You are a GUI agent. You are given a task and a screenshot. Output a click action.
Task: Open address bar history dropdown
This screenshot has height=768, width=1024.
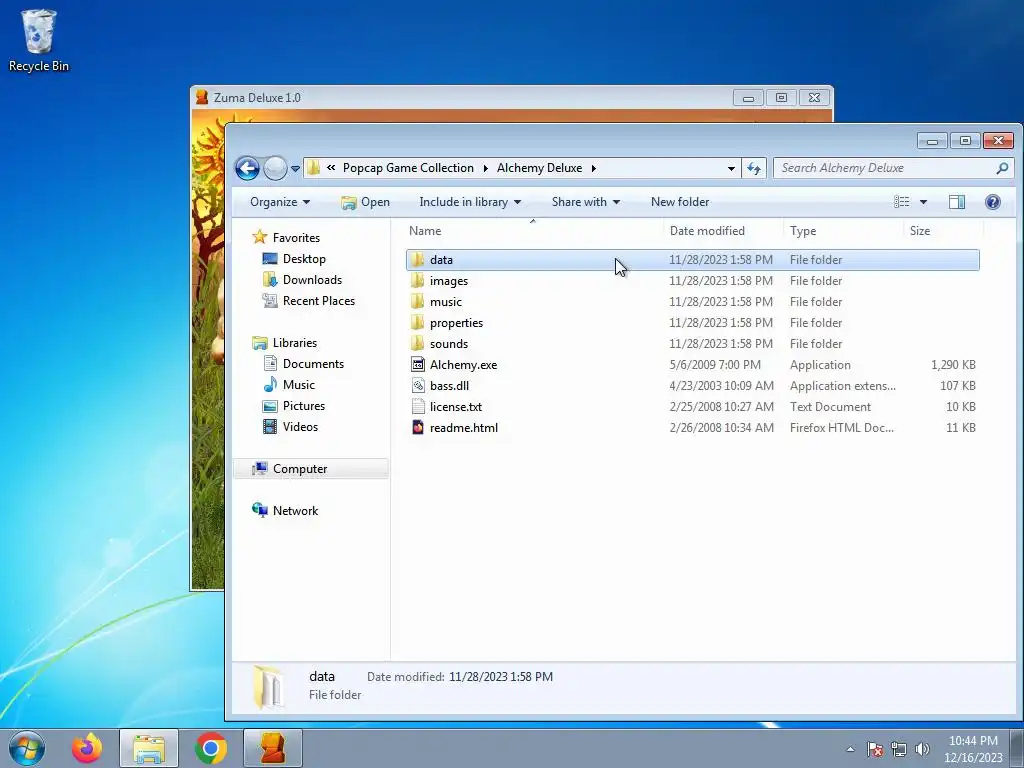(x=731, y=168)
